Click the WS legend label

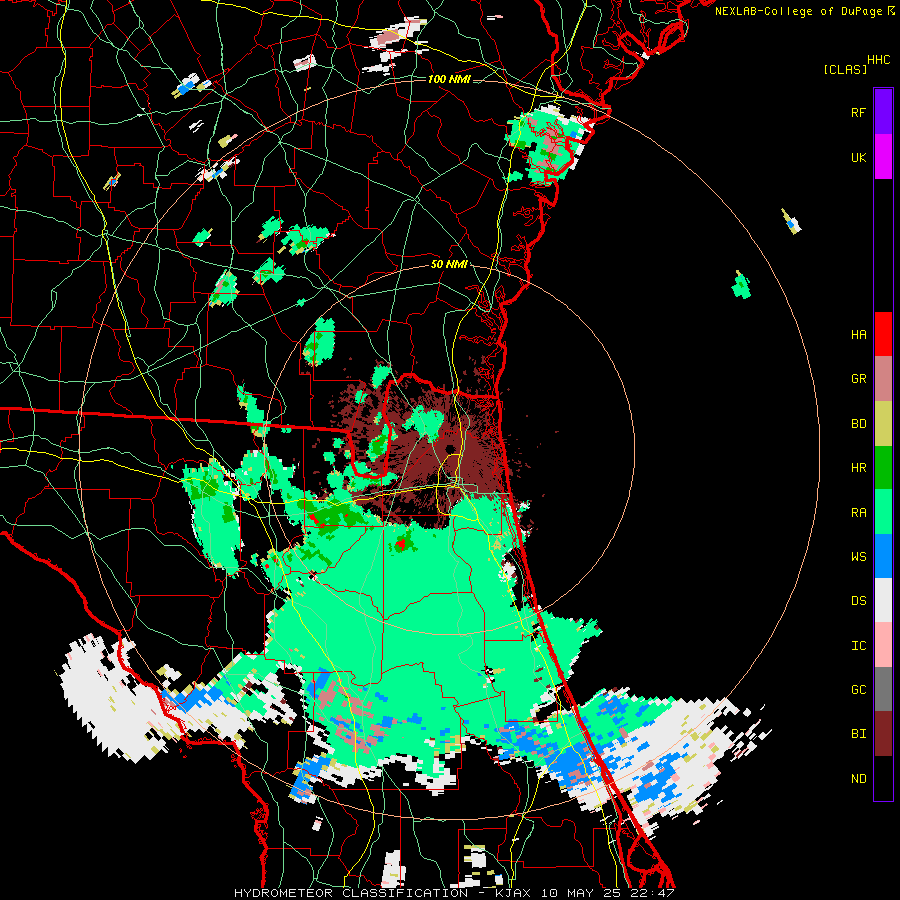pyautogui.click(x=858, y=556)
